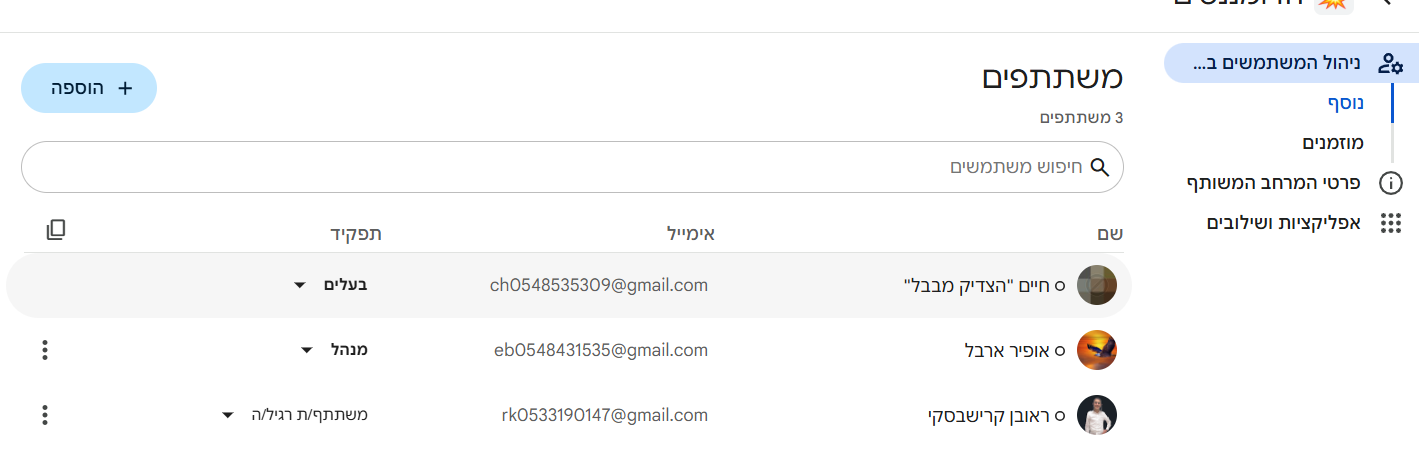Screen dimensions: 1419x474
Task: Click אופיר ארבל's avatar thumbnail
Action: [1096, 350]
